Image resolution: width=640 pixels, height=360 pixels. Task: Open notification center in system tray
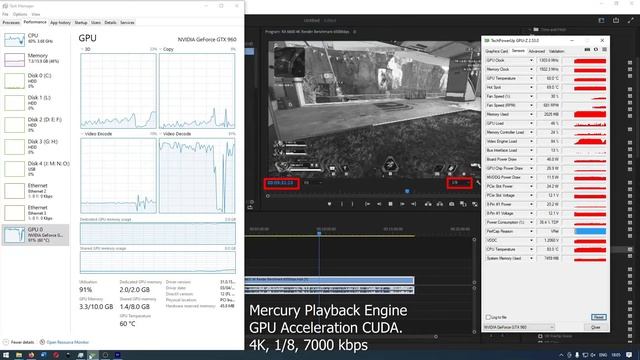[x=629, y=355]
